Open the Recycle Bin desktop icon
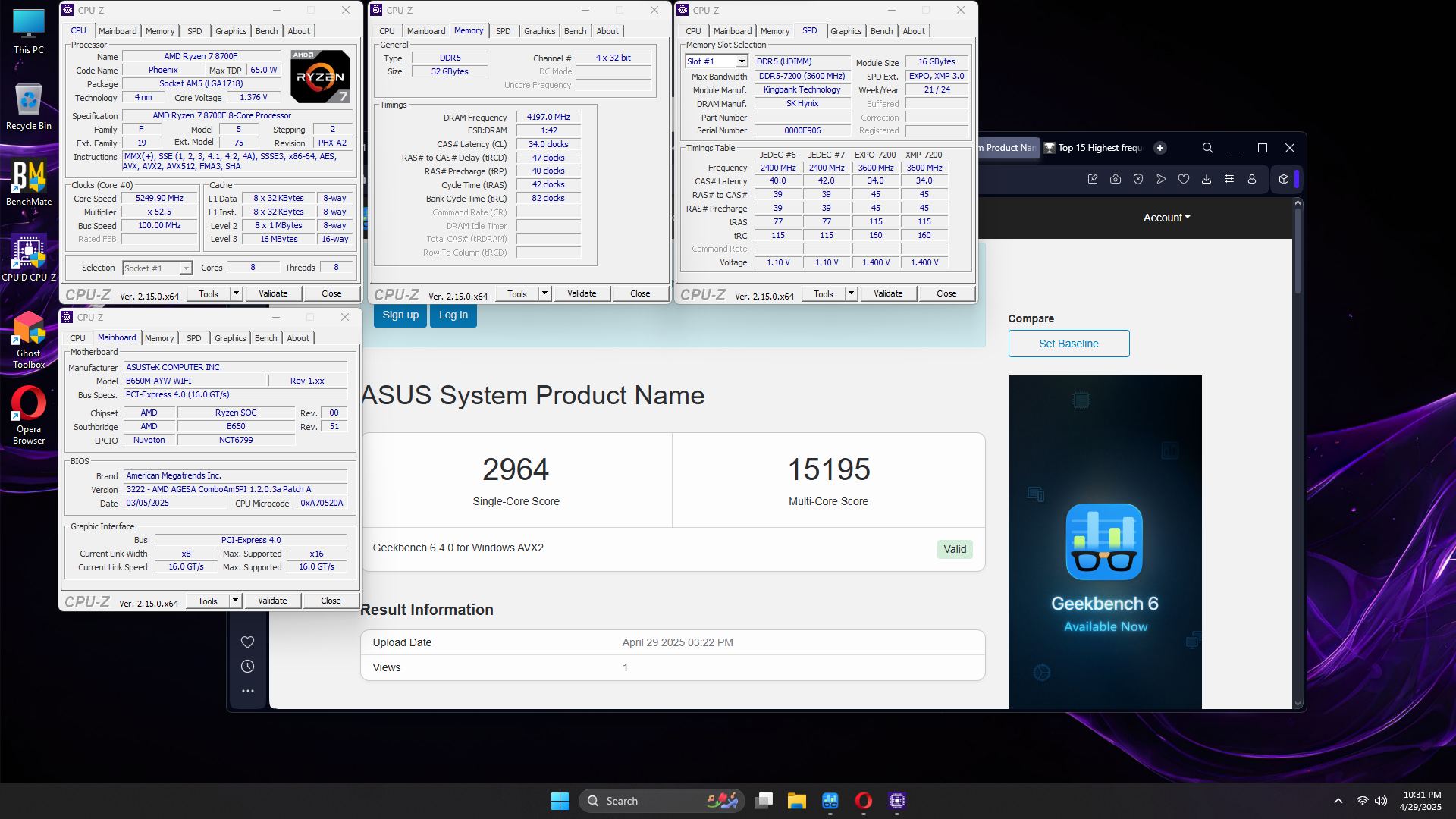Screen dimensions: 1456x819 pos(29,107)
